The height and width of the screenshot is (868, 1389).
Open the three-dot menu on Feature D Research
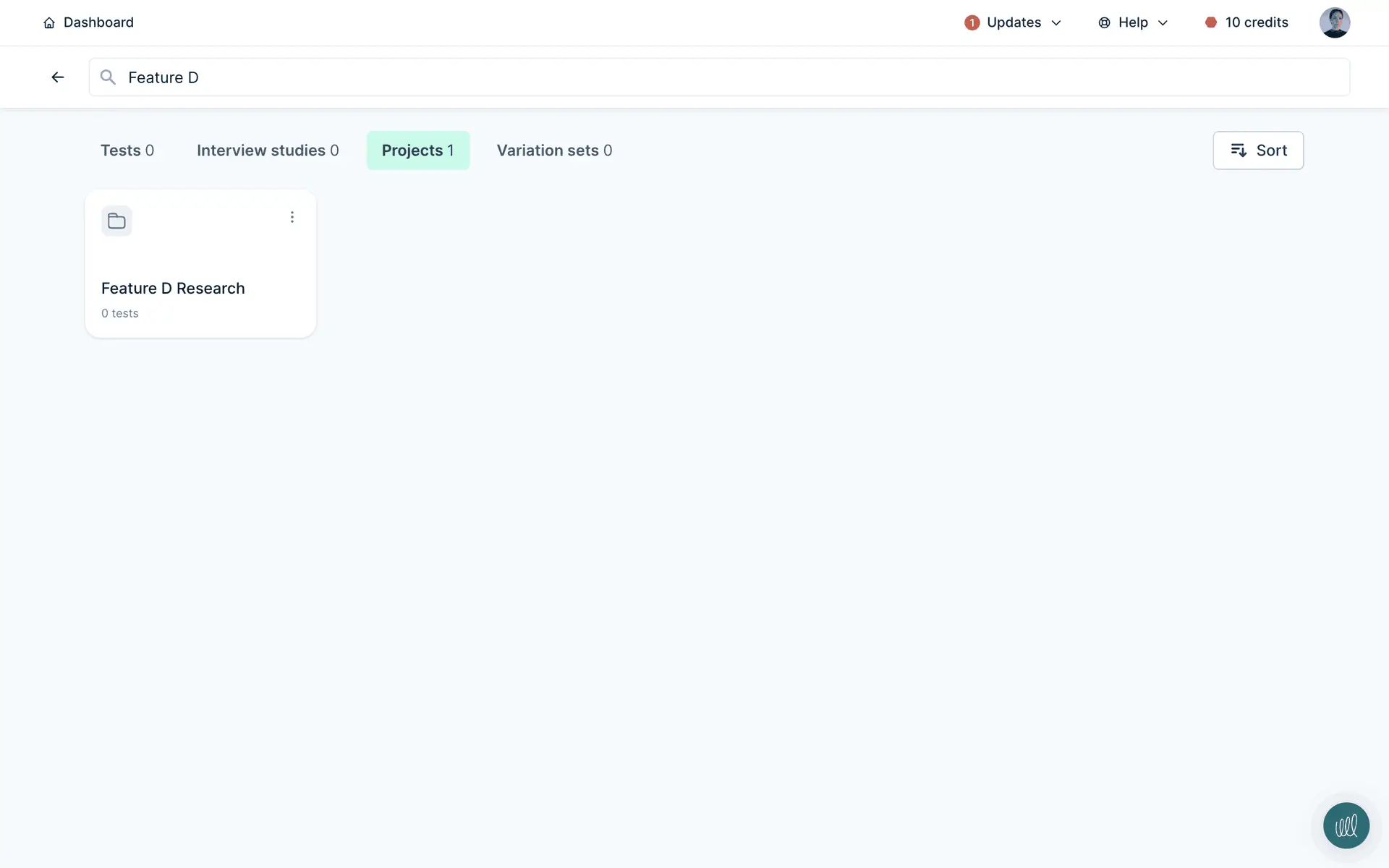pos(292,218)
